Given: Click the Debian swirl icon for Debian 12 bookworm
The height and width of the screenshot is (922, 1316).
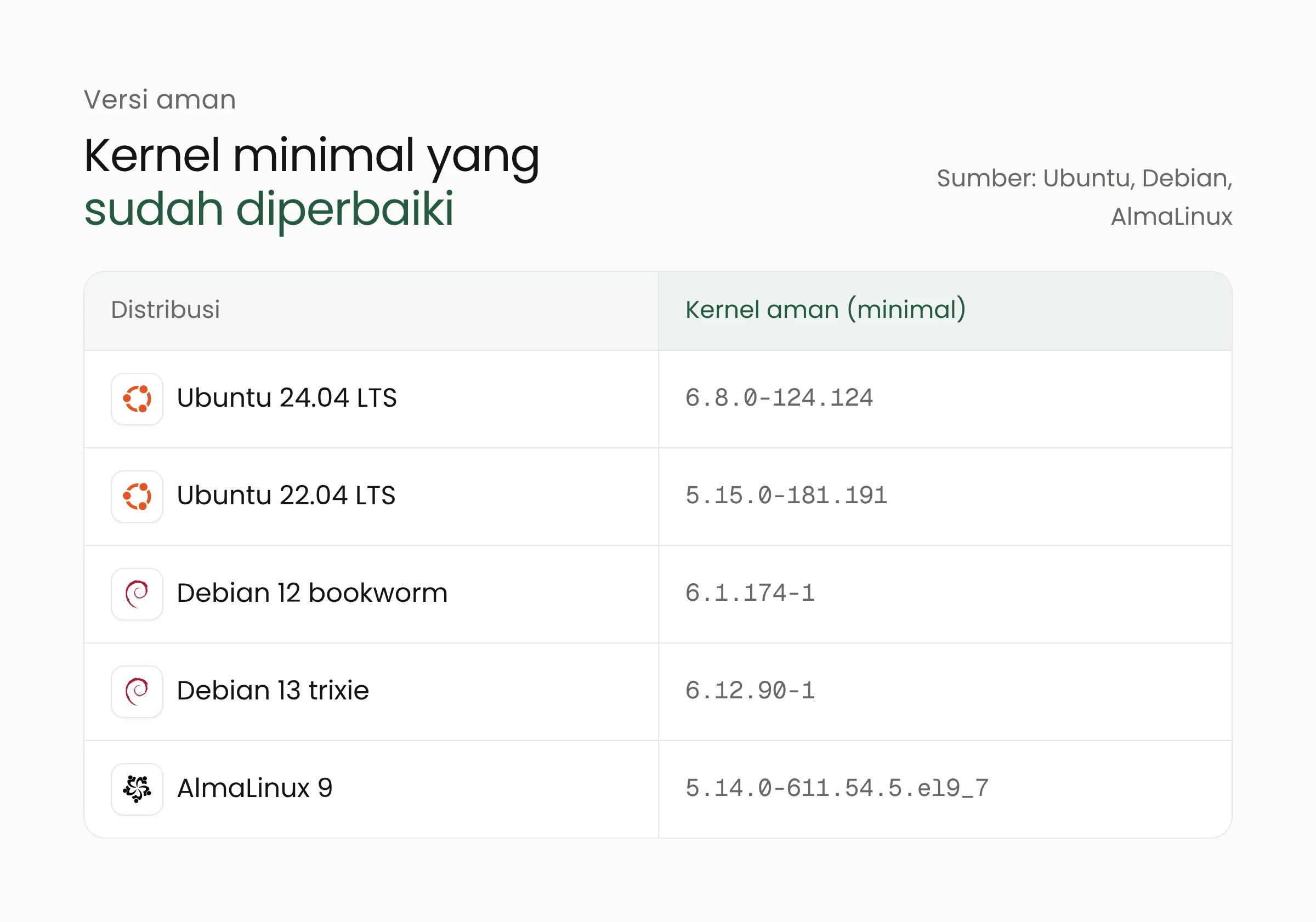Looking at the screenshot, I should 137,594.
